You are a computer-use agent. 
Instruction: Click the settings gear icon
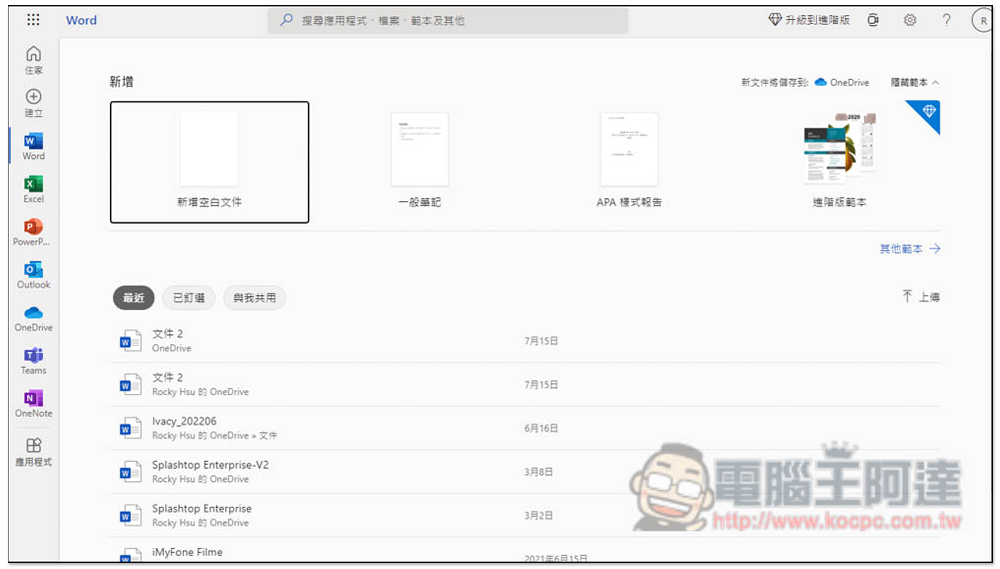coord(910,20)
